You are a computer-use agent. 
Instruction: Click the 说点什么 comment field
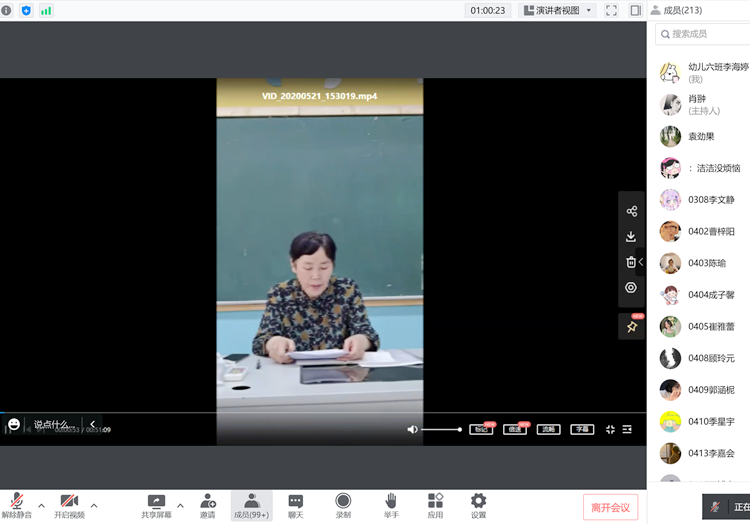(54, 424)
